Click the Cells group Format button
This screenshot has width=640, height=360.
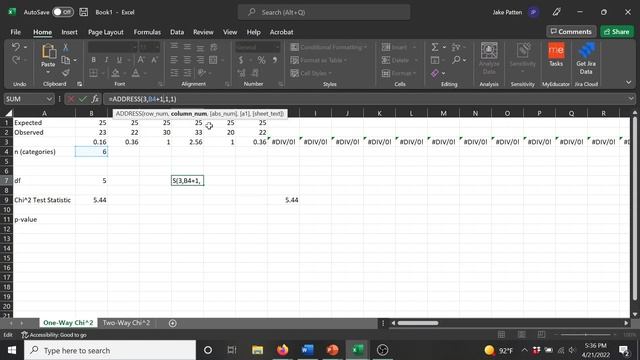coord(399,73)
